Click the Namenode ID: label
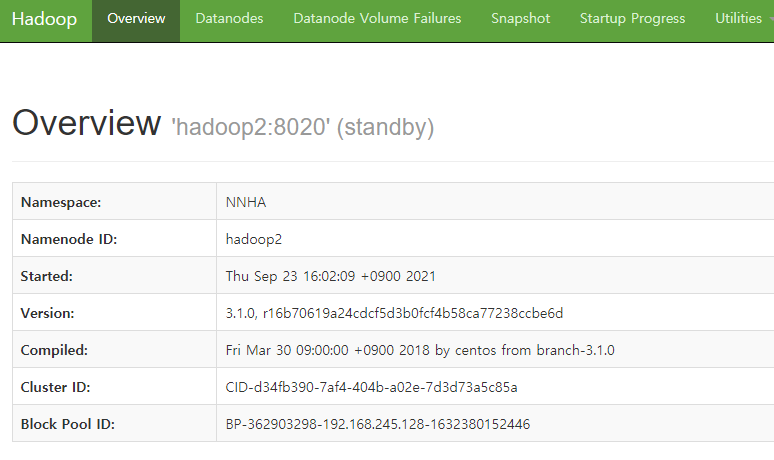Image resolution: width=774 pixels, height=460 pixels. point(69,239)
